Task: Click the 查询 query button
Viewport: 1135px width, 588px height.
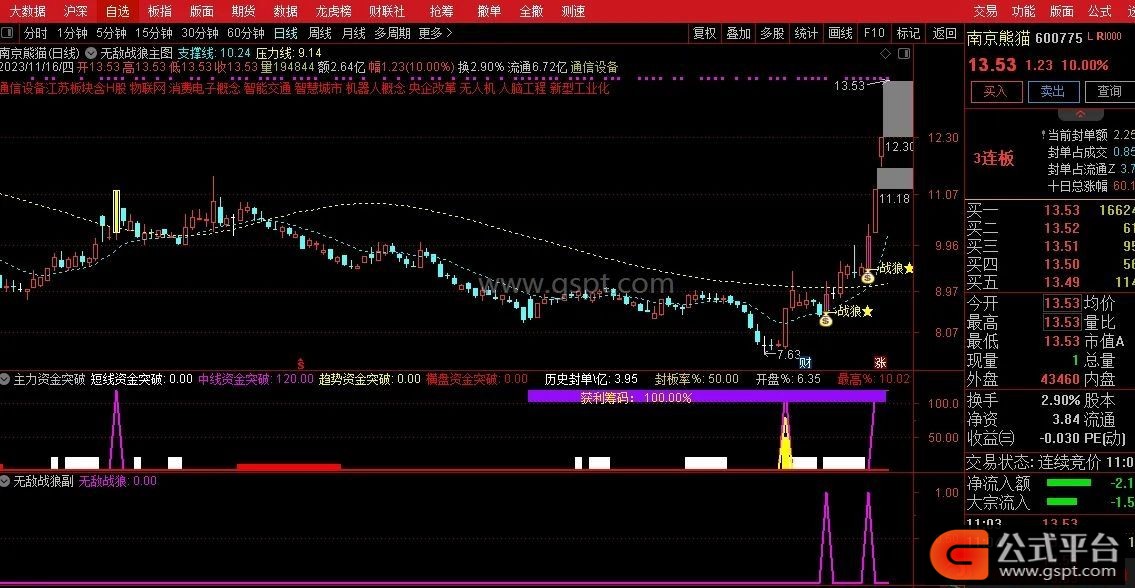Action: tap(1109, 91)
